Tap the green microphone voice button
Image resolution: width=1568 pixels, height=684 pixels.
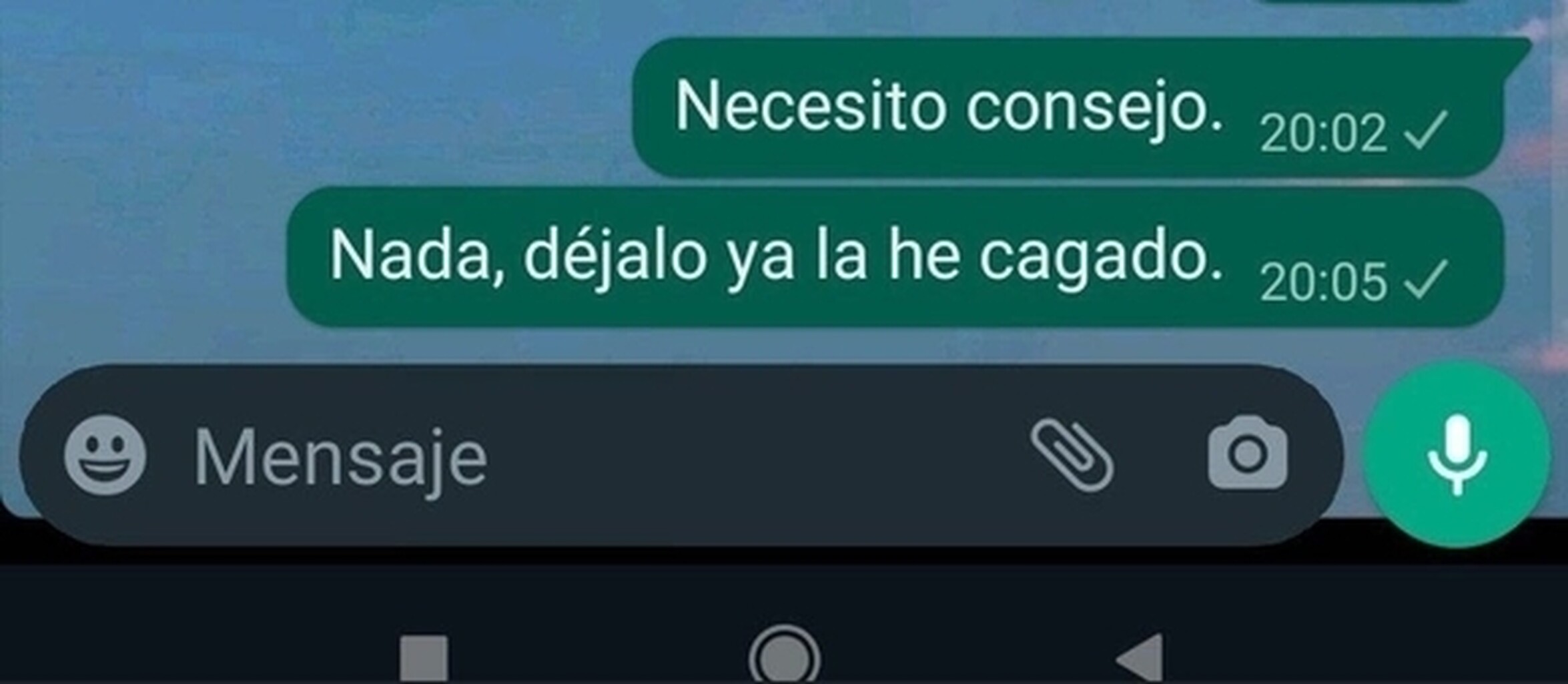tap(1457, 455)
